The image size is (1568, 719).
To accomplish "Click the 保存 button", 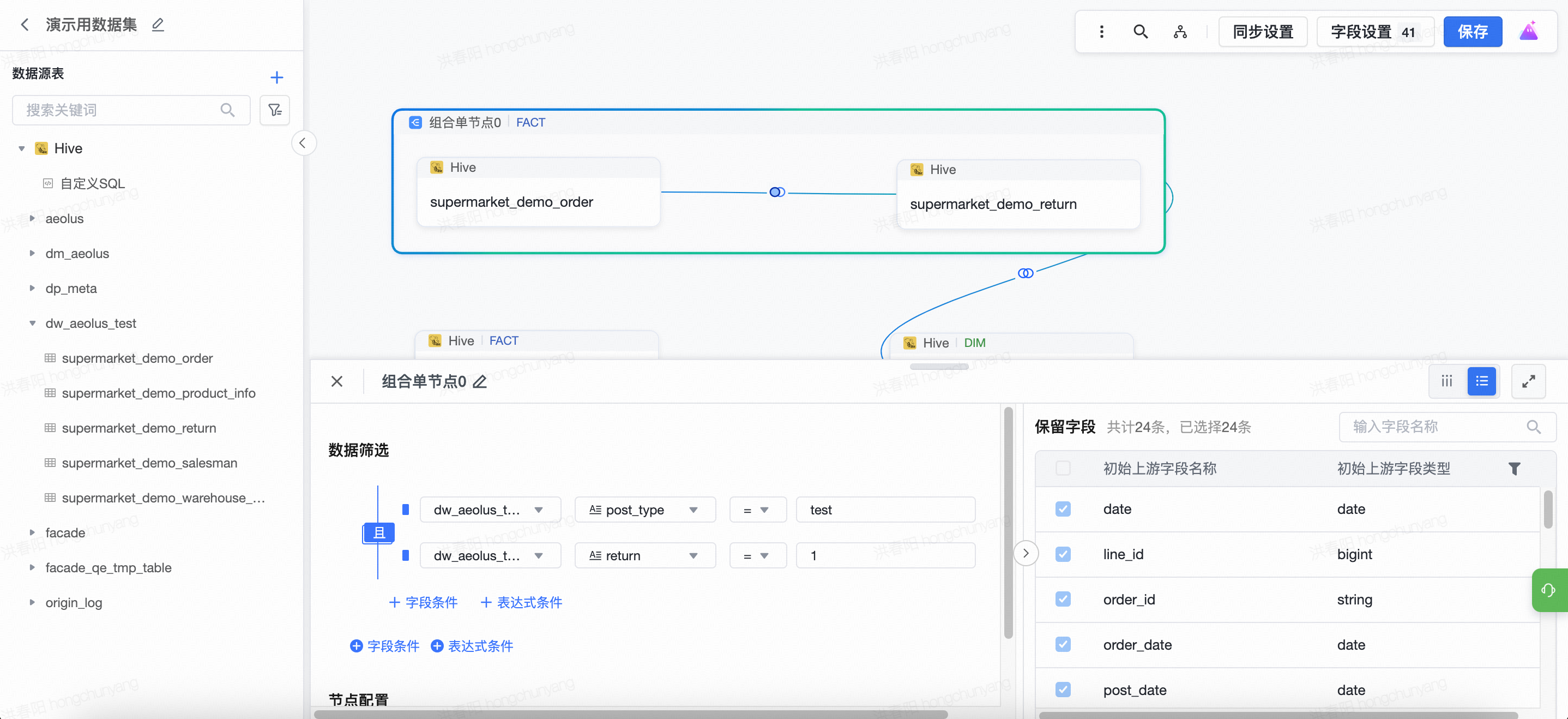I will (1472, 32).
